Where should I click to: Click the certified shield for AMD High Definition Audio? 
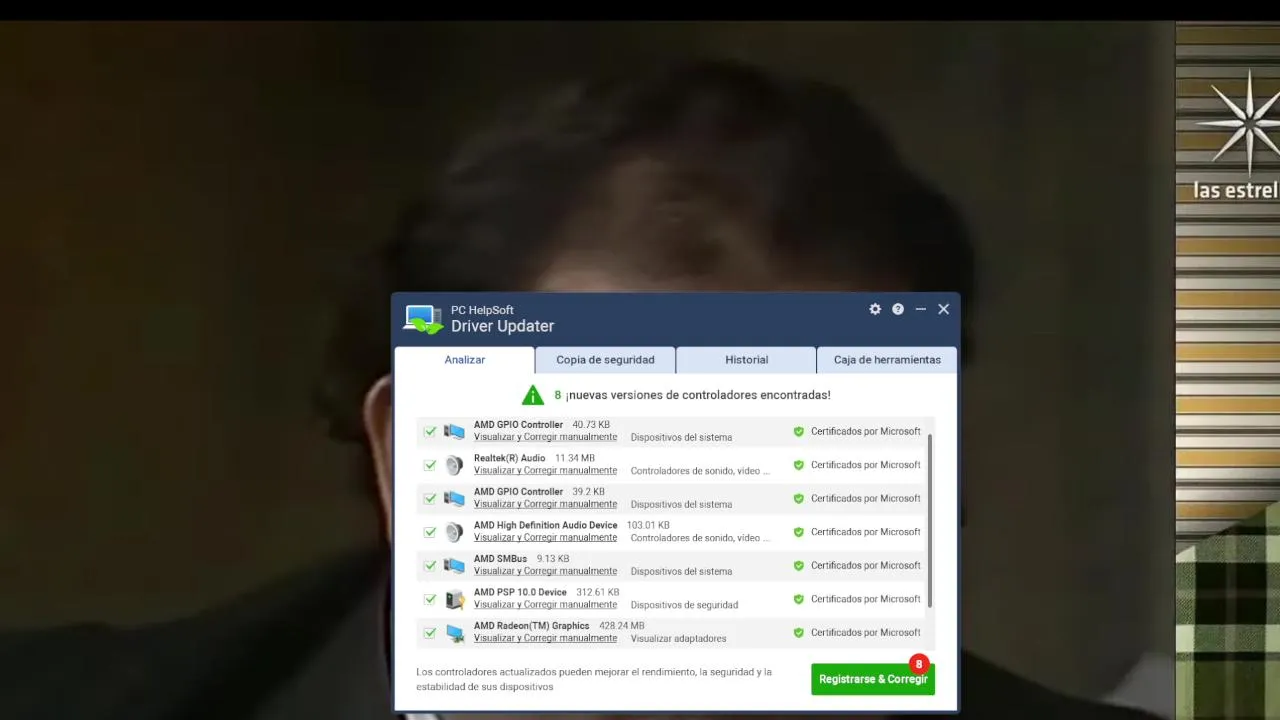pyautogui.click(x=799, y=532)
